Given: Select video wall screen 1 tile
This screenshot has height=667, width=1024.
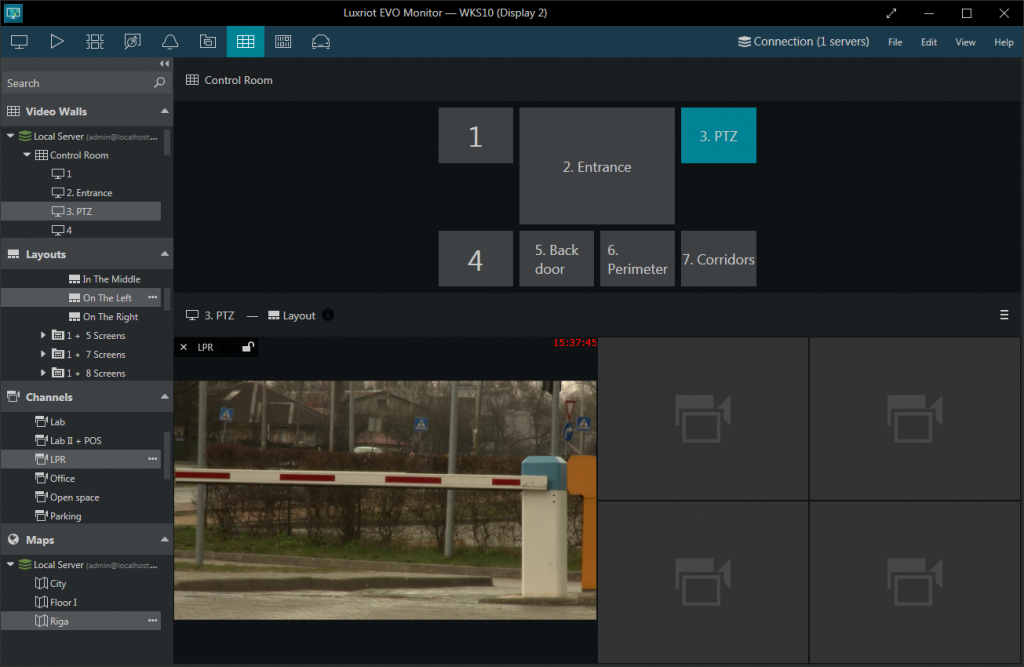Looking at the screenshot, I should [x=475, y=135].
